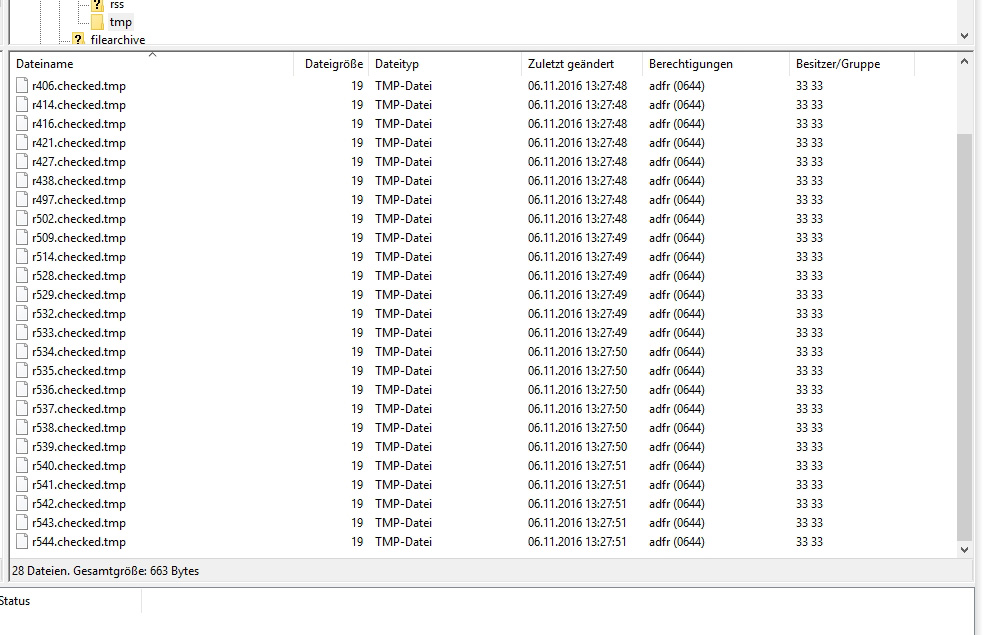Viewport: 983px width, 635px height.
Task: Select the tmp folder icon in tree
Action: (x=97, y=21)
